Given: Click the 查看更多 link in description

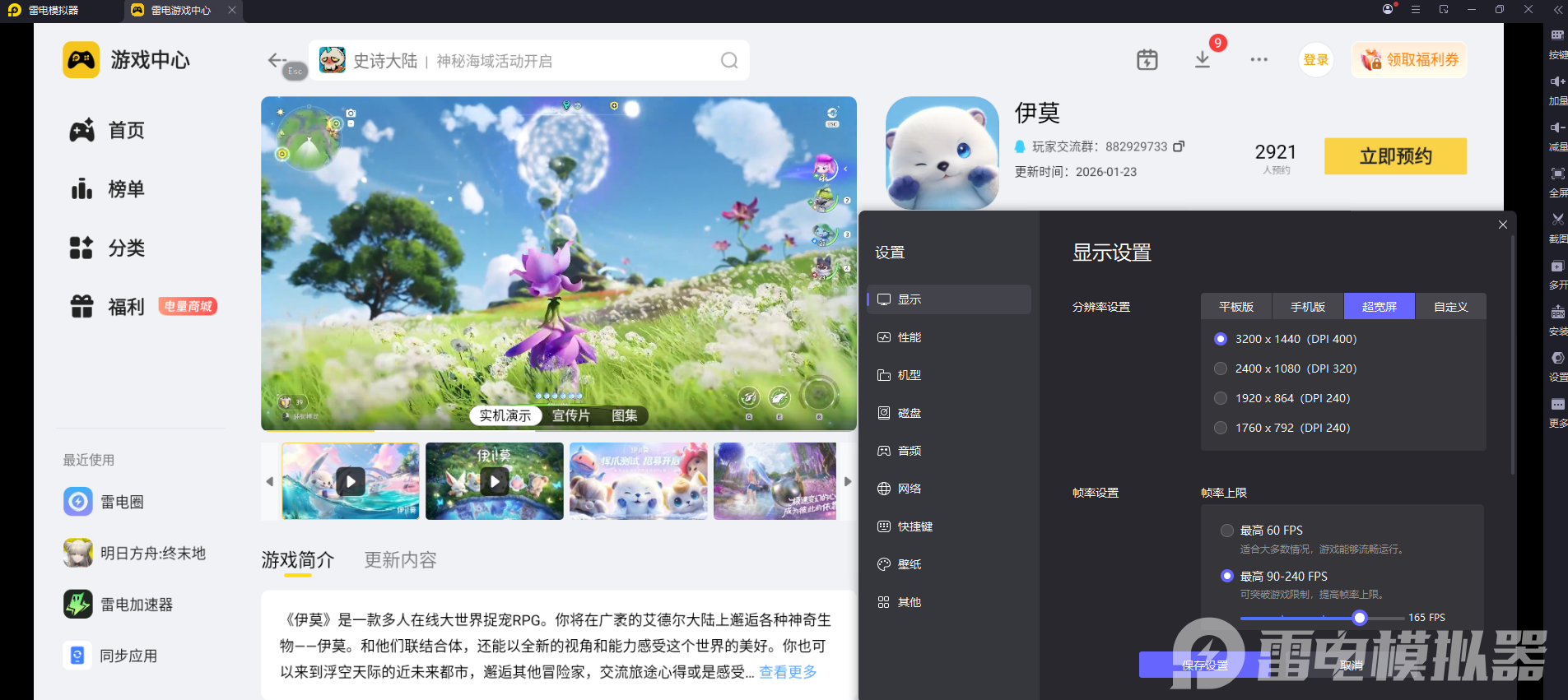Looking at the screenshot, I should point(788,672).
